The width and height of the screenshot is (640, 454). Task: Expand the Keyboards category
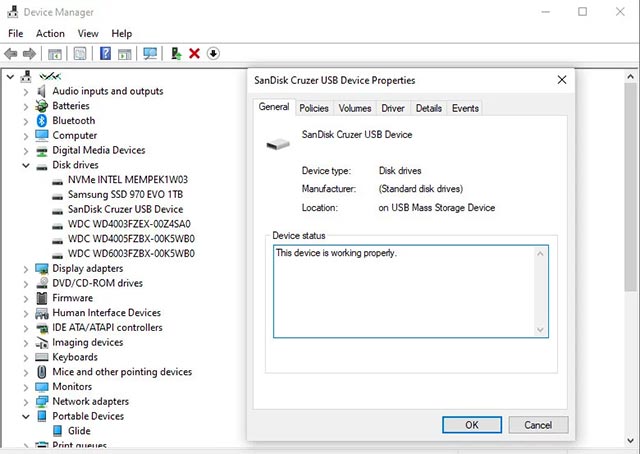[x=26, y=358]
